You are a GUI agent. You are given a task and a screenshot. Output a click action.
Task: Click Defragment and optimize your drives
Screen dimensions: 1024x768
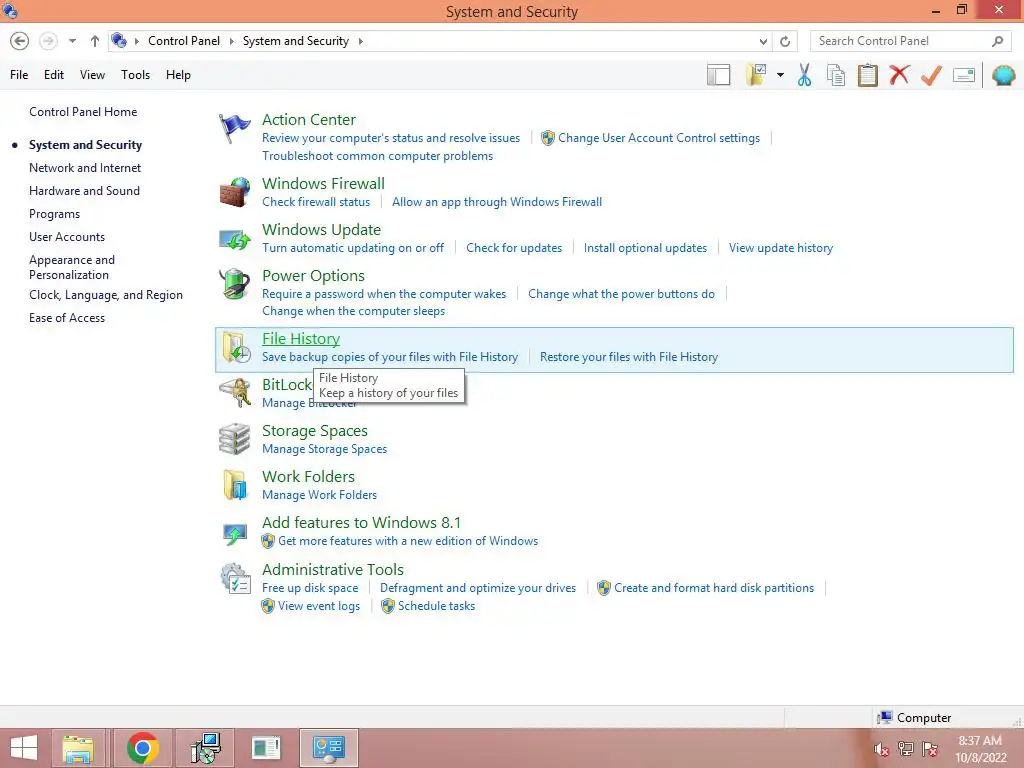pos(478,588)
